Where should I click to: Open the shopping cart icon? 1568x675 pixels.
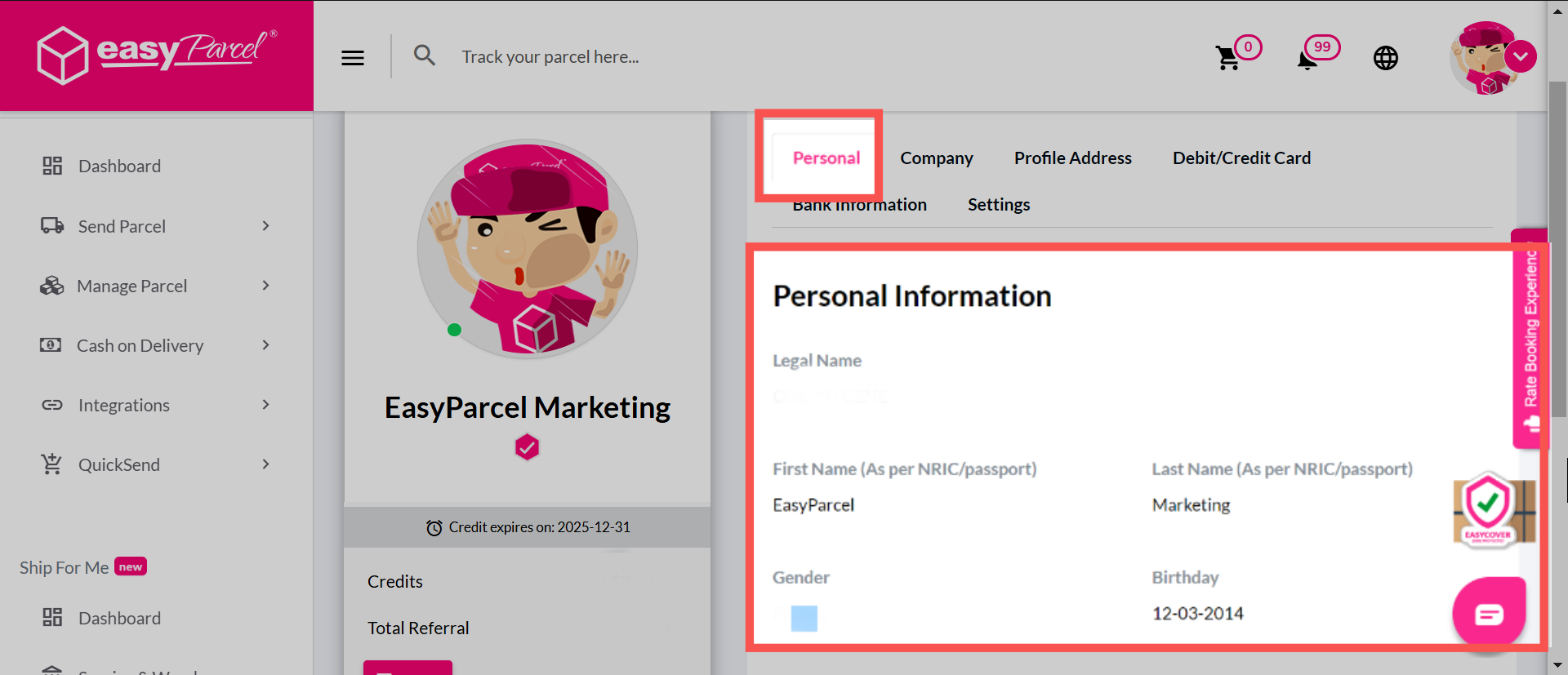coord(1227,58)
